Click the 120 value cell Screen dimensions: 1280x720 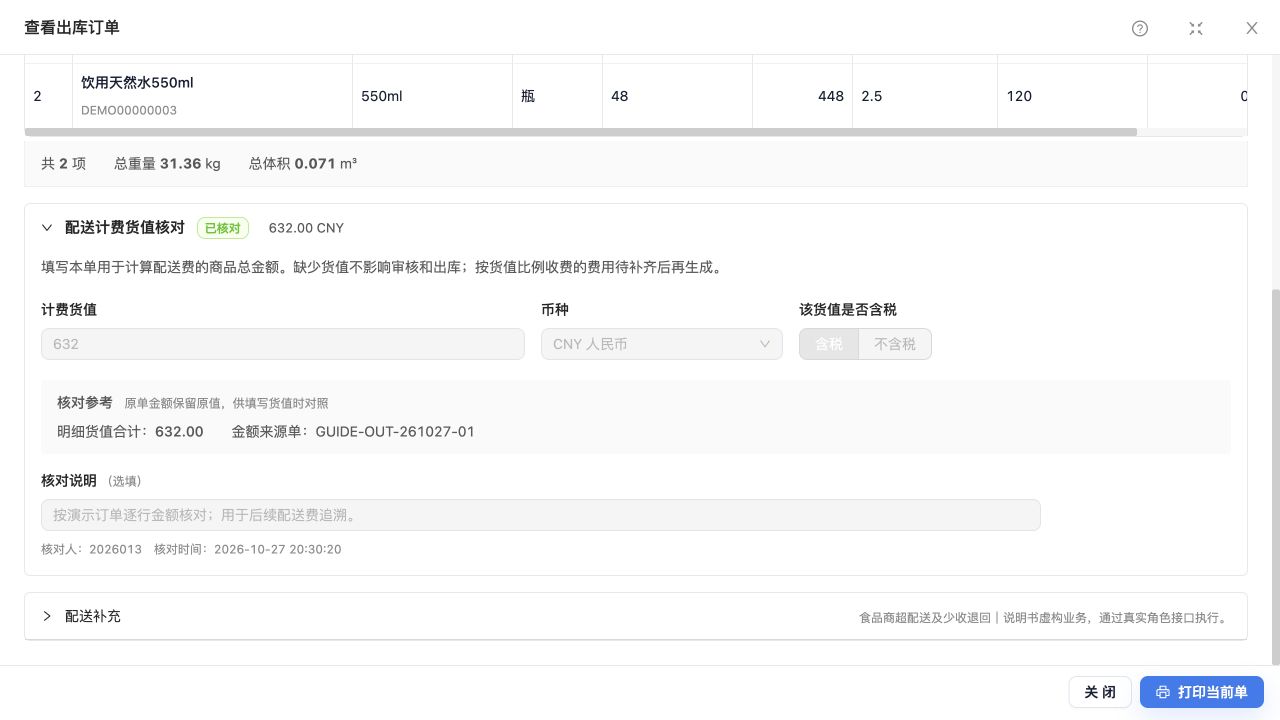point(1072,96)
